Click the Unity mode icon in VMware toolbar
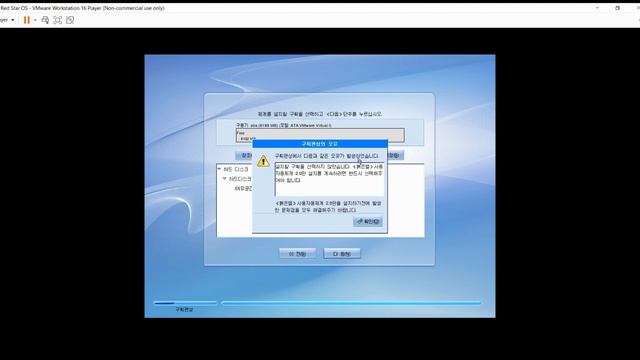 70,20
